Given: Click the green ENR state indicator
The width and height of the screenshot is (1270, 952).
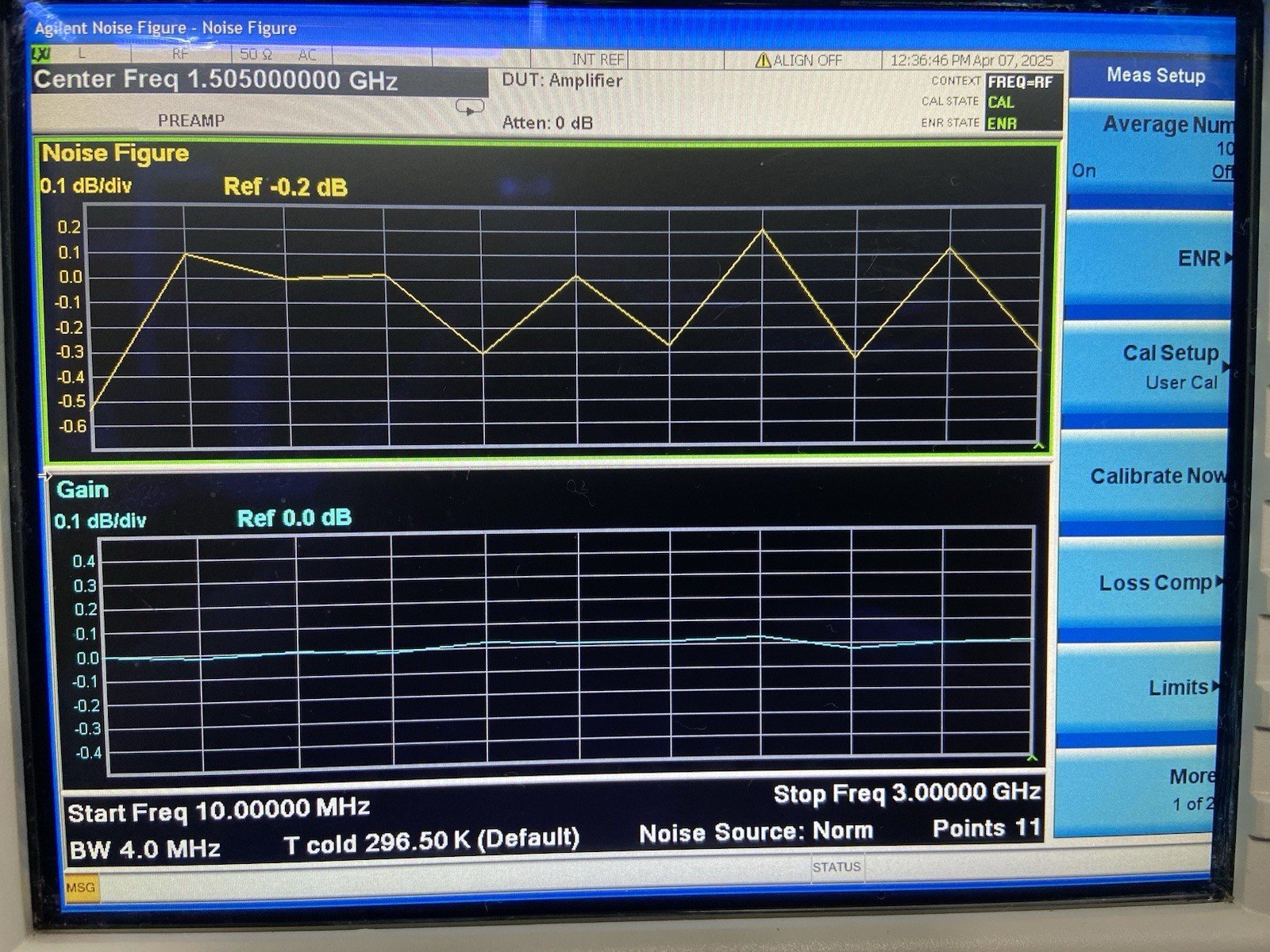Looking at the screenshot, I should point(1002,124).
